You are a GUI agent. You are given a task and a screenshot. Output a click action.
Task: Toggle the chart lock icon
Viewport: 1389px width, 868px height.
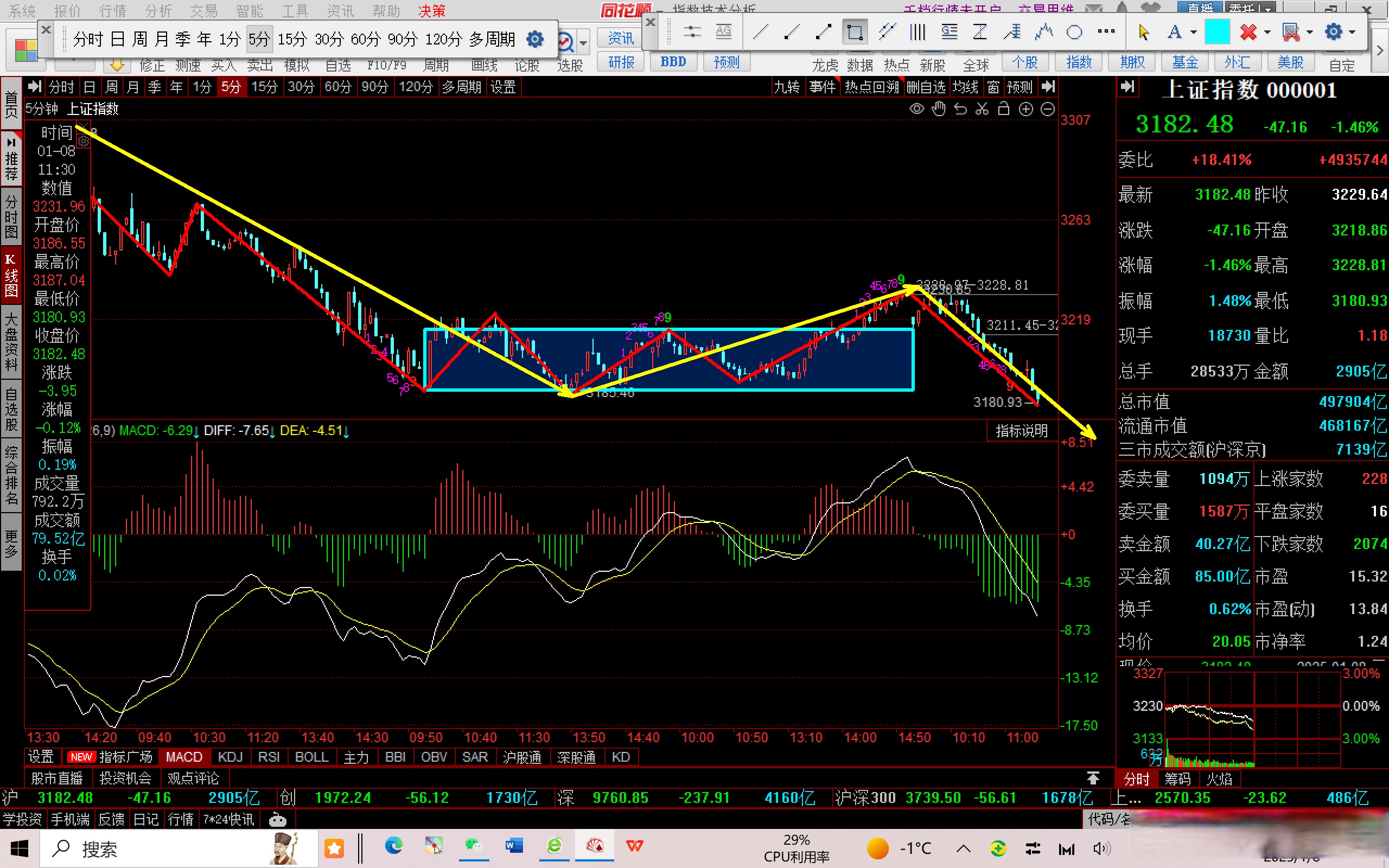(1004, 109)
